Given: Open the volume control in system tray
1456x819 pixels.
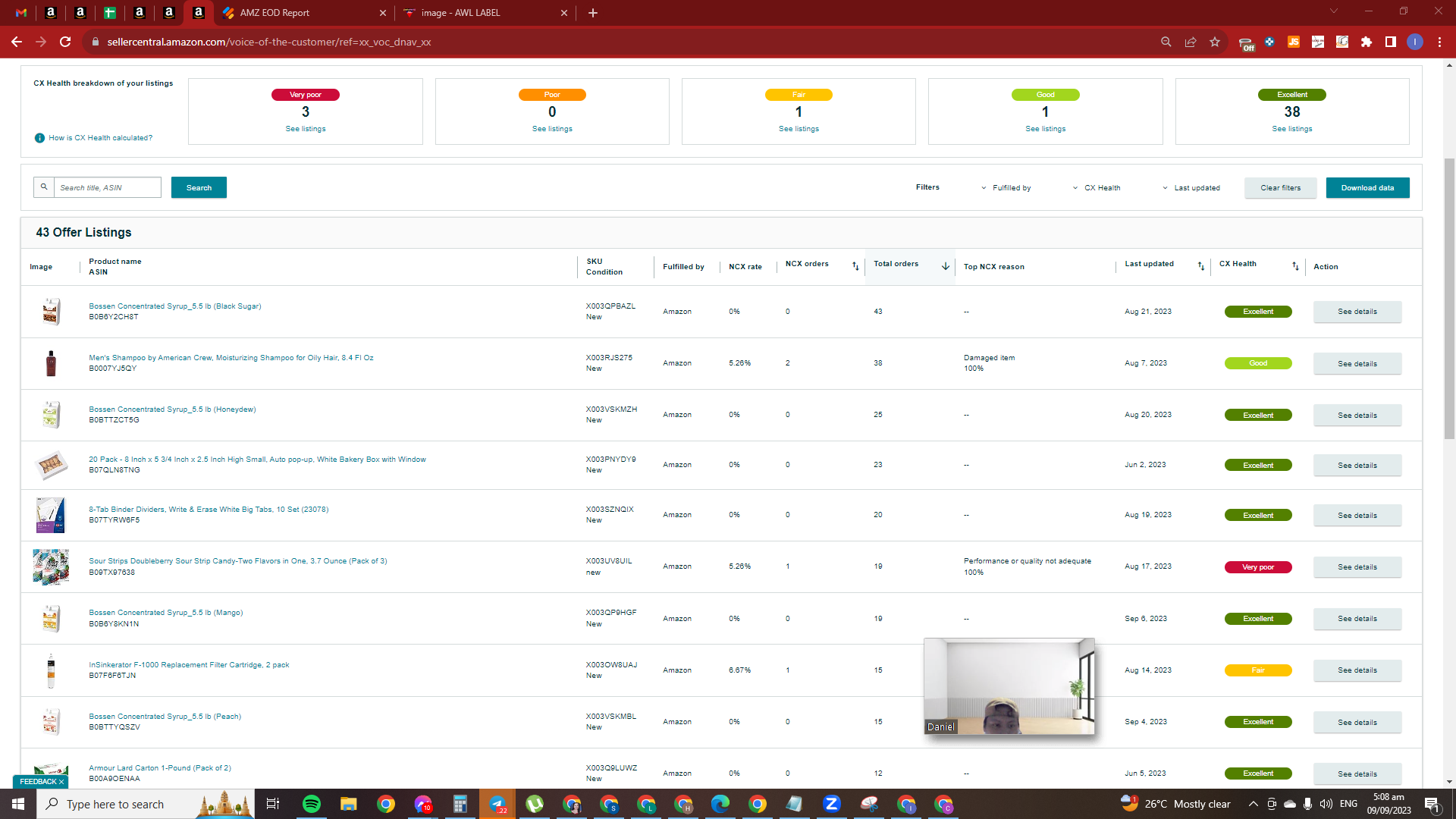Looking at the screenshot, I should [1326, 804].
